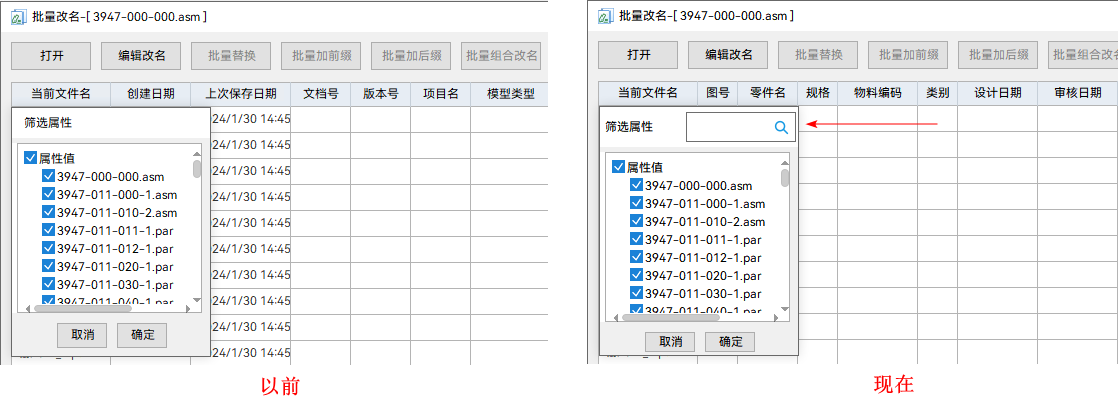Uncheck 3947-011-020-1.par in right panel
Viewport: 1118px width, 396px height.
click(636, 275)
